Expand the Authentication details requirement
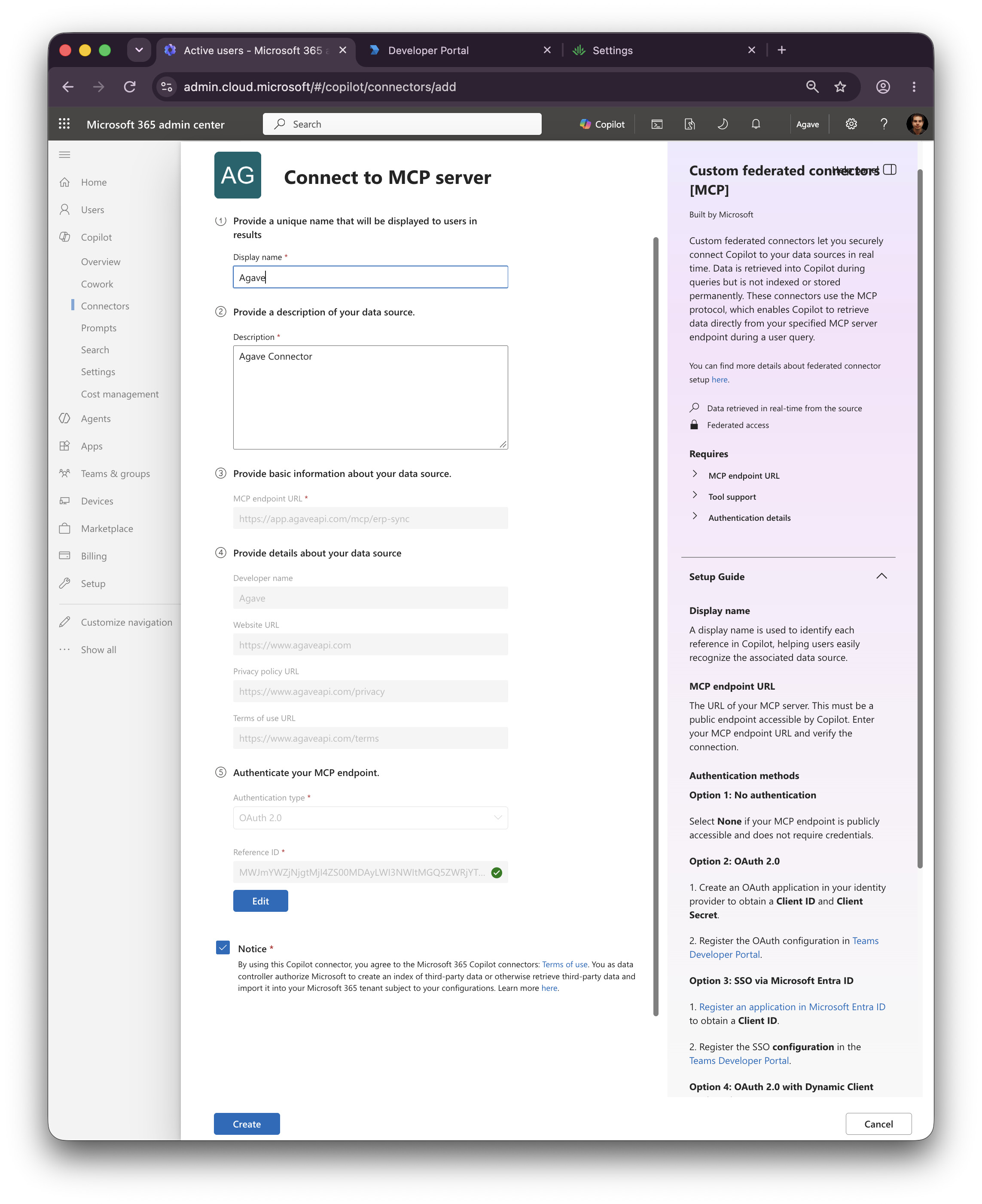The width and height of the screenshot is (982, 1204). coord(742,517)
